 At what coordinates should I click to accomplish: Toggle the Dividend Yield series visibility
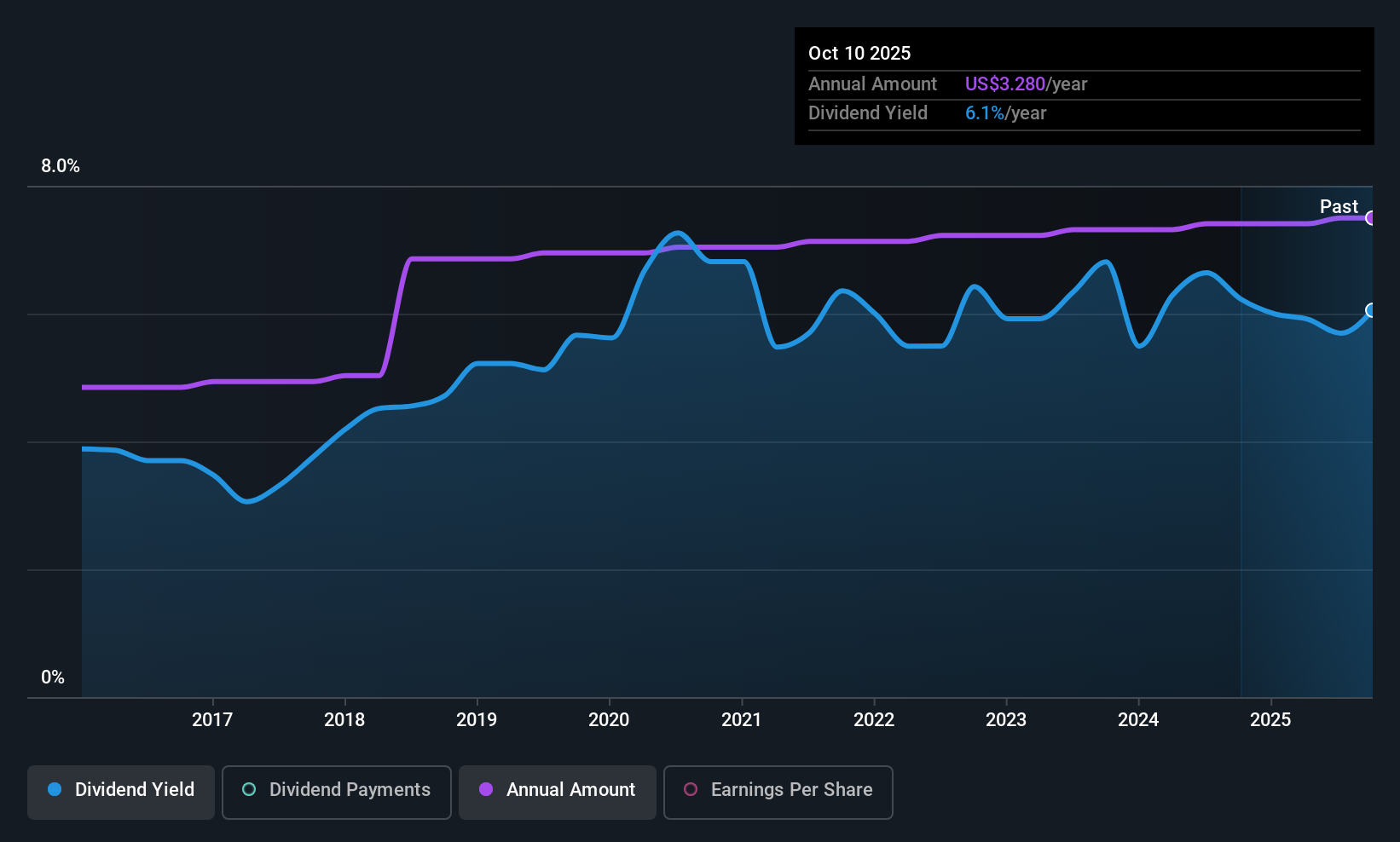(x=120, y=791)
